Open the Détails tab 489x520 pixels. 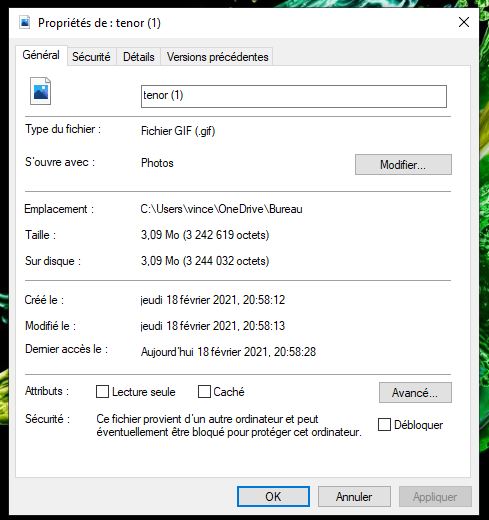(x=139, y=57)
